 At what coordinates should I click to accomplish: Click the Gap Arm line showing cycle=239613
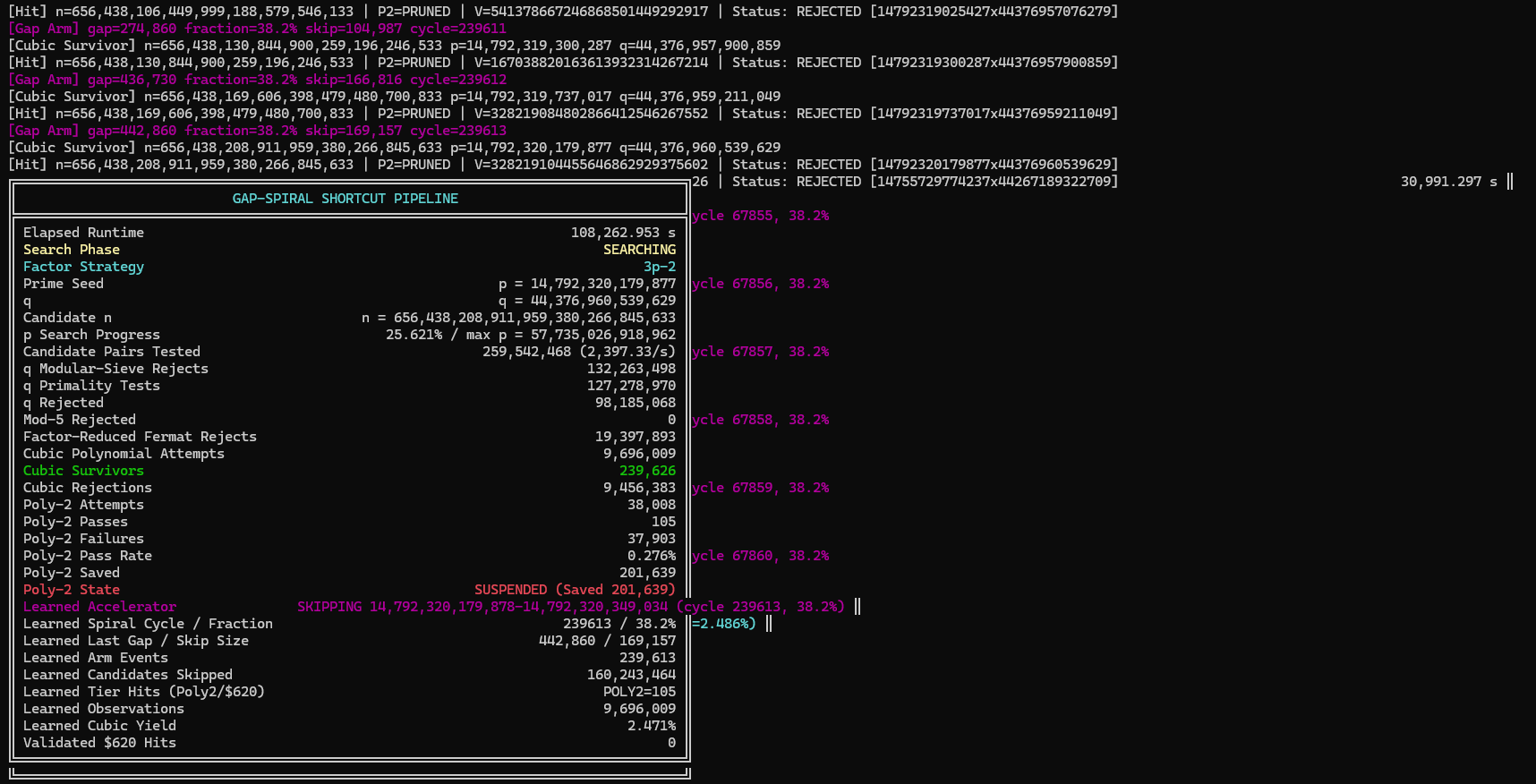click(x=258, y=131)
